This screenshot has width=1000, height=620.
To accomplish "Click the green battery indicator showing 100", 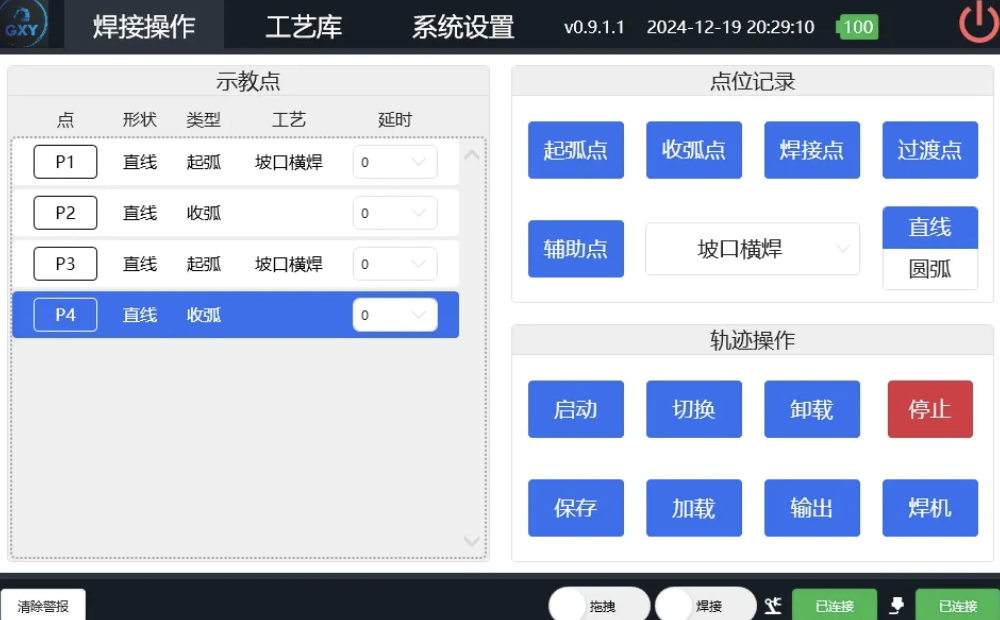I will point(857,27).
